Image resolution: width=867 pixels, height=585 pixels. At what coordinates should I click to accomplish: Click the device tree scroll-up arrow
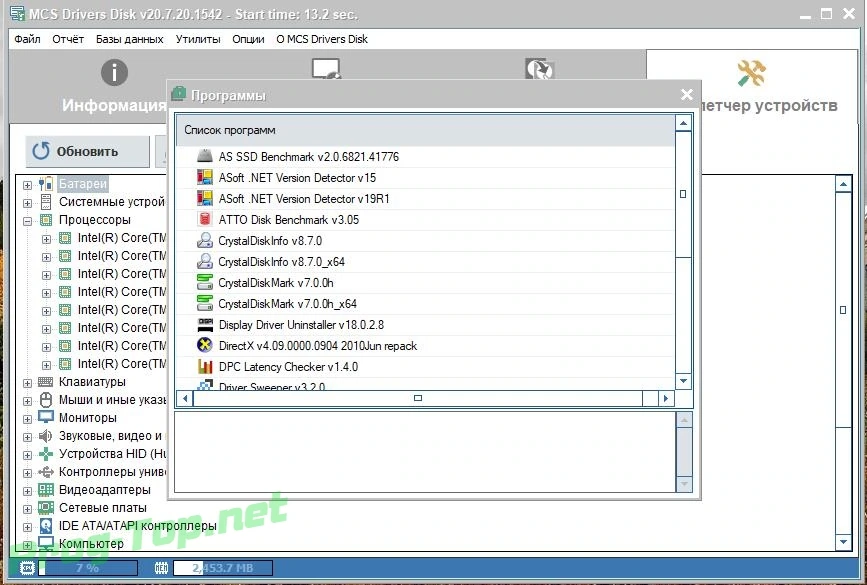coord(843,184)
